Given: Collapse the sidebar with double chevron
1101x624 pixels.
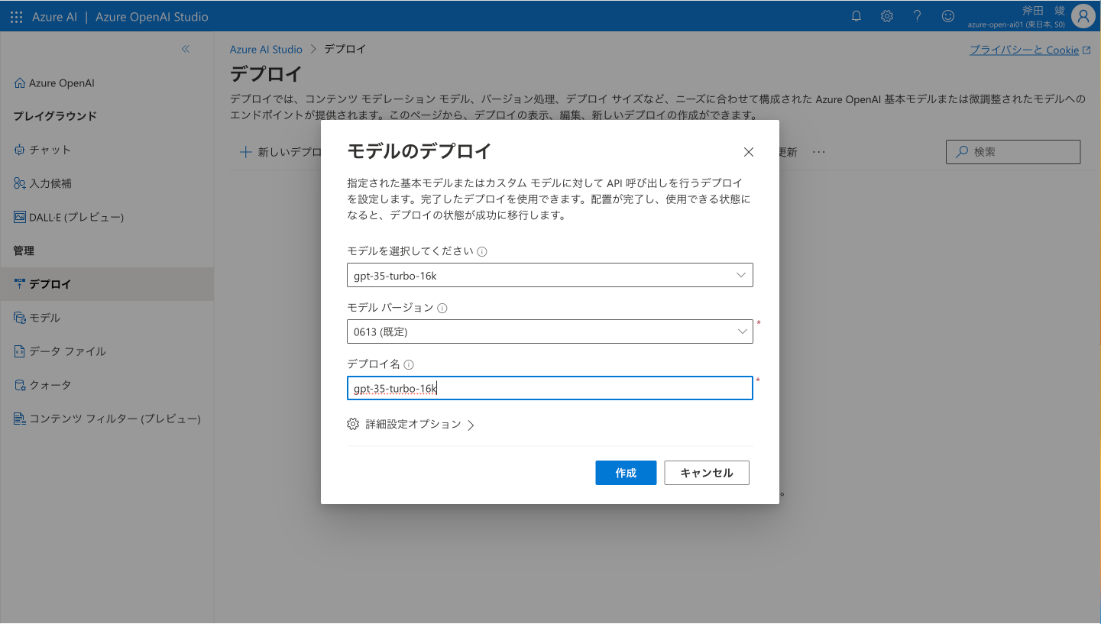Looking at the screenshot, I should 185,49.
